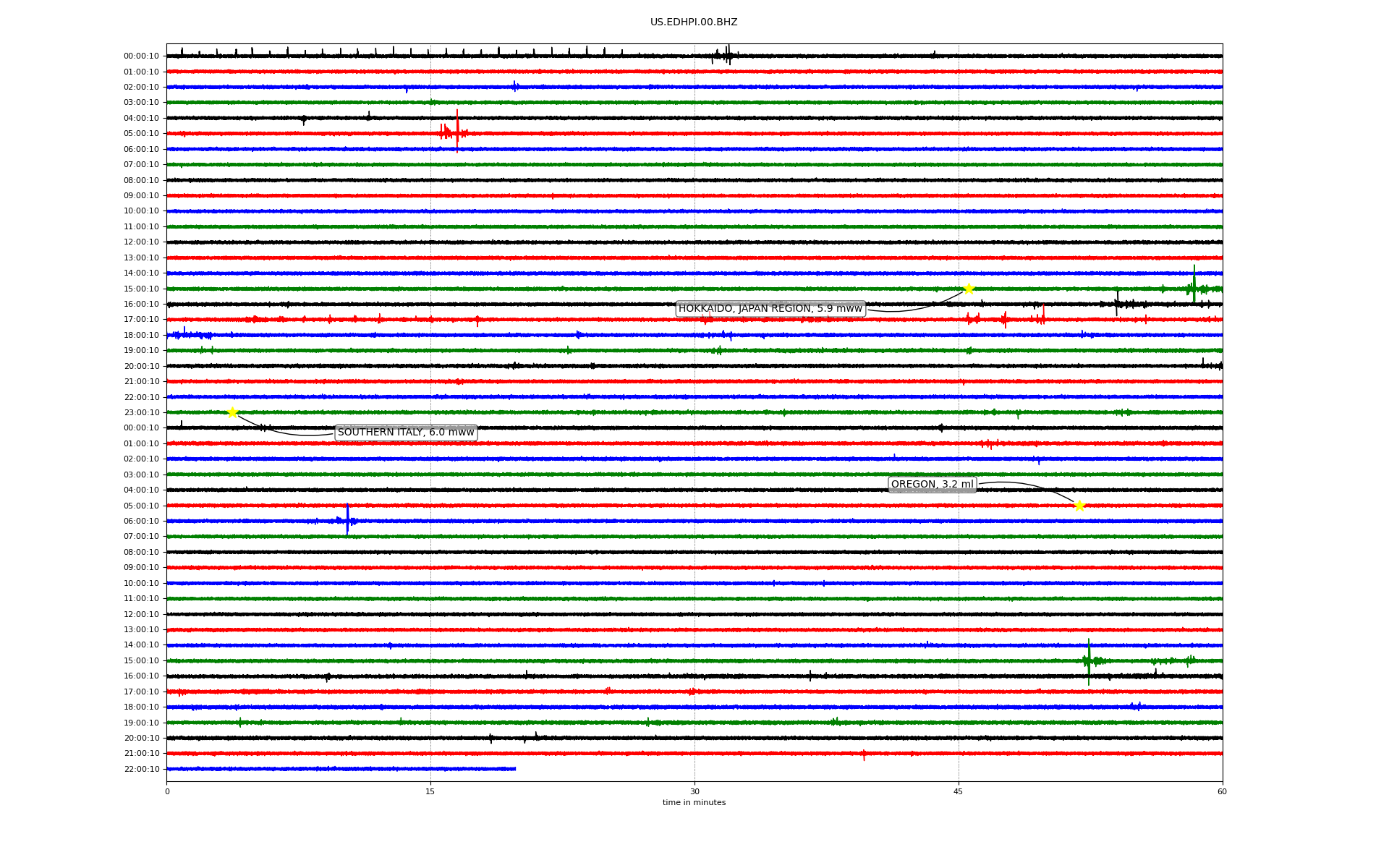Click end of the partial blue last trace
This screenshot has height=868, width=1389.
(x=515, y=769)
